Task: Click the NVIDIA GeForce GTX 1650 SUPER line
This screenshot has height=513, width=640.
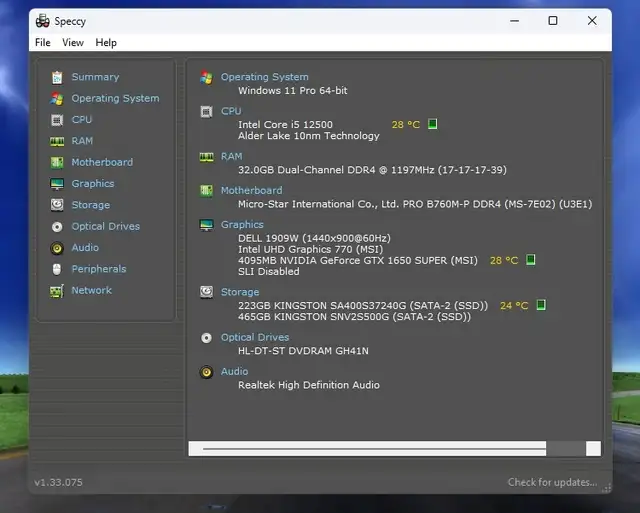Action: point(358,260)
